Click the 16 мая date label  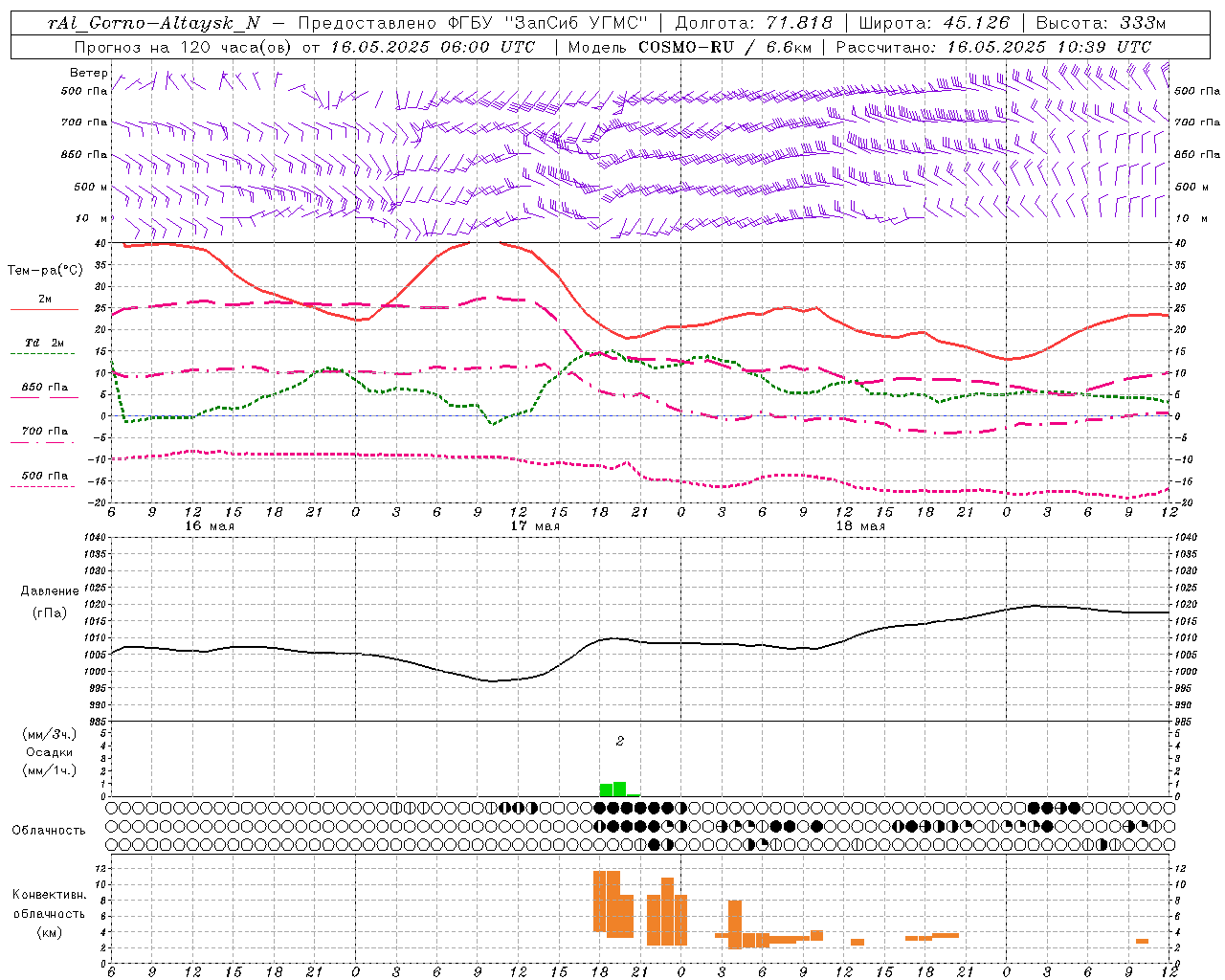click(209, 526)
